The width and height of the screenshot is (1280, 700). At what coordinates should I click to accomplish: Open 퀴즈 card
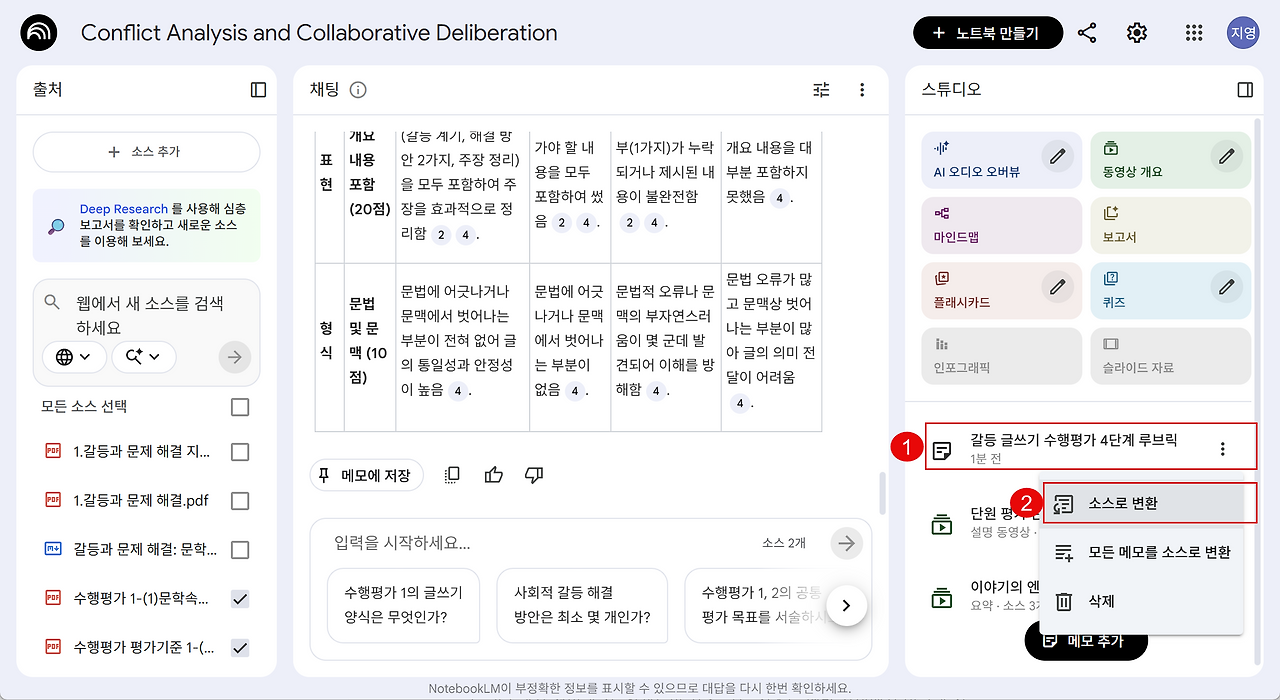(1171, 289)
